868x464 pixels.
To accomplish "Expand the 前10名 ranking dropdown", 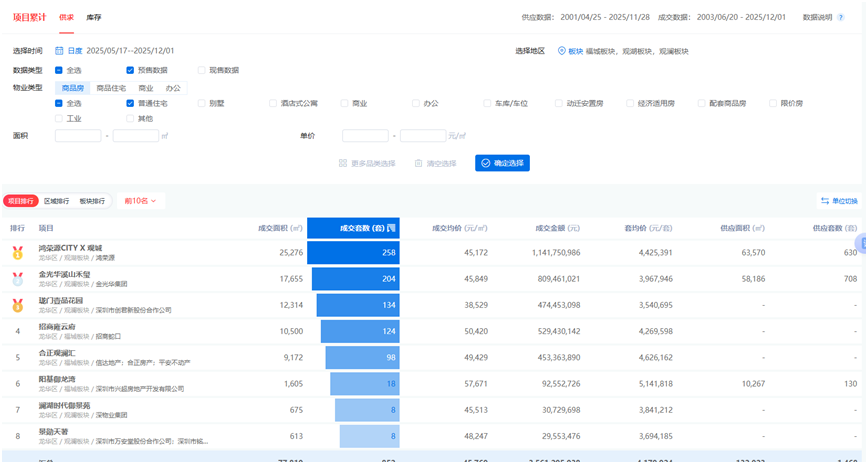I will (141, 201).
